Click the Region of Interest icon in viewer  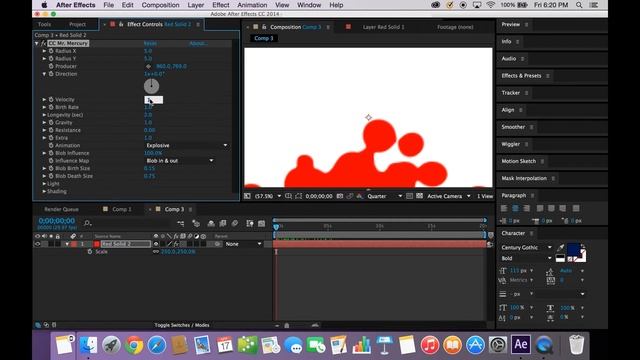click(409, 196)
